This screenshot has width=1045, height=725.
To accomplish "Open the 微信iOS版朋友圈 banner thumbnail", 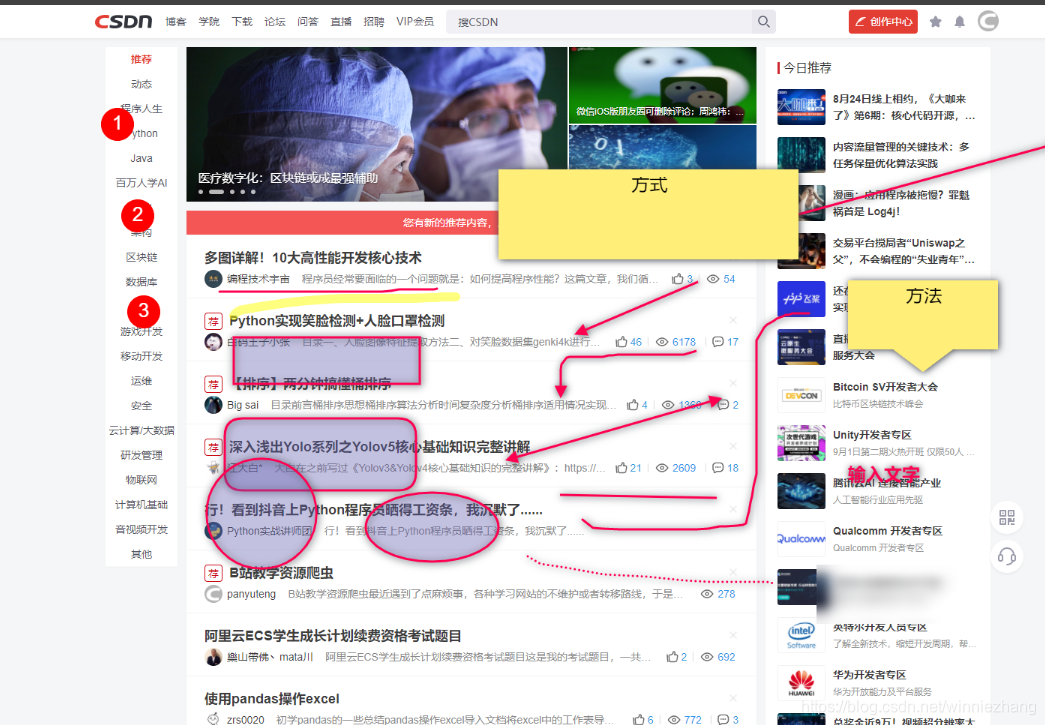I will pyautogui.click(x=662, y=85).
